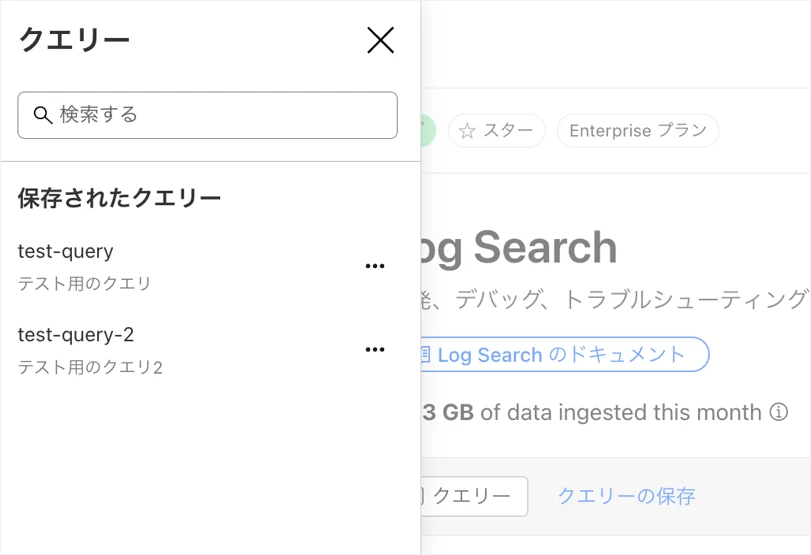Click the クエリー panel title

click(x=74, y=40)
